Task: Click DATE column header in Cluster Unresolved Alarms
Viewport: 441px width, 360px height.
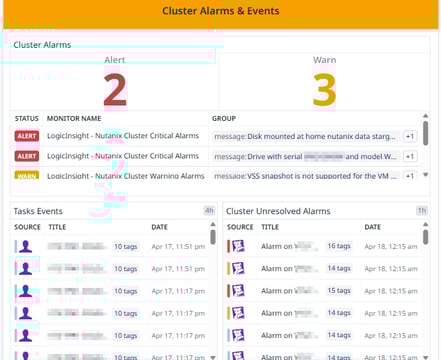Action: (372, 227)
